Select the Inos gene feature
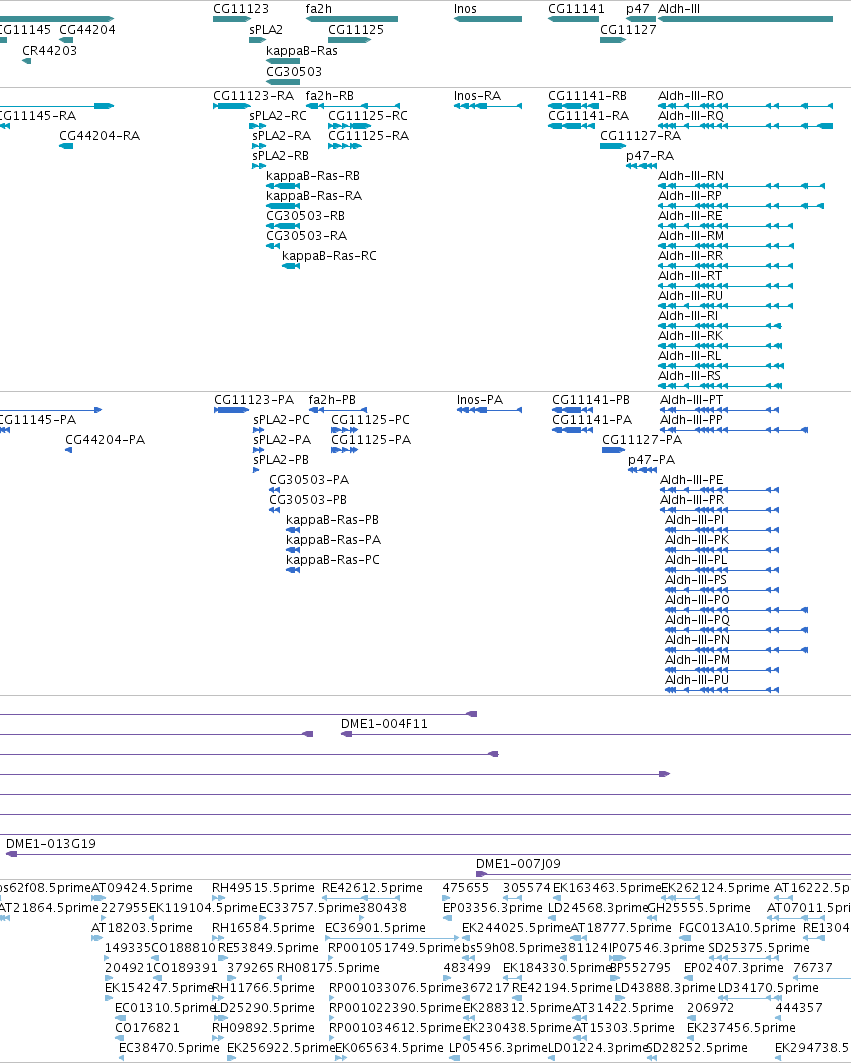Viewport: 851px width, 1063px height. coord(488,19)
